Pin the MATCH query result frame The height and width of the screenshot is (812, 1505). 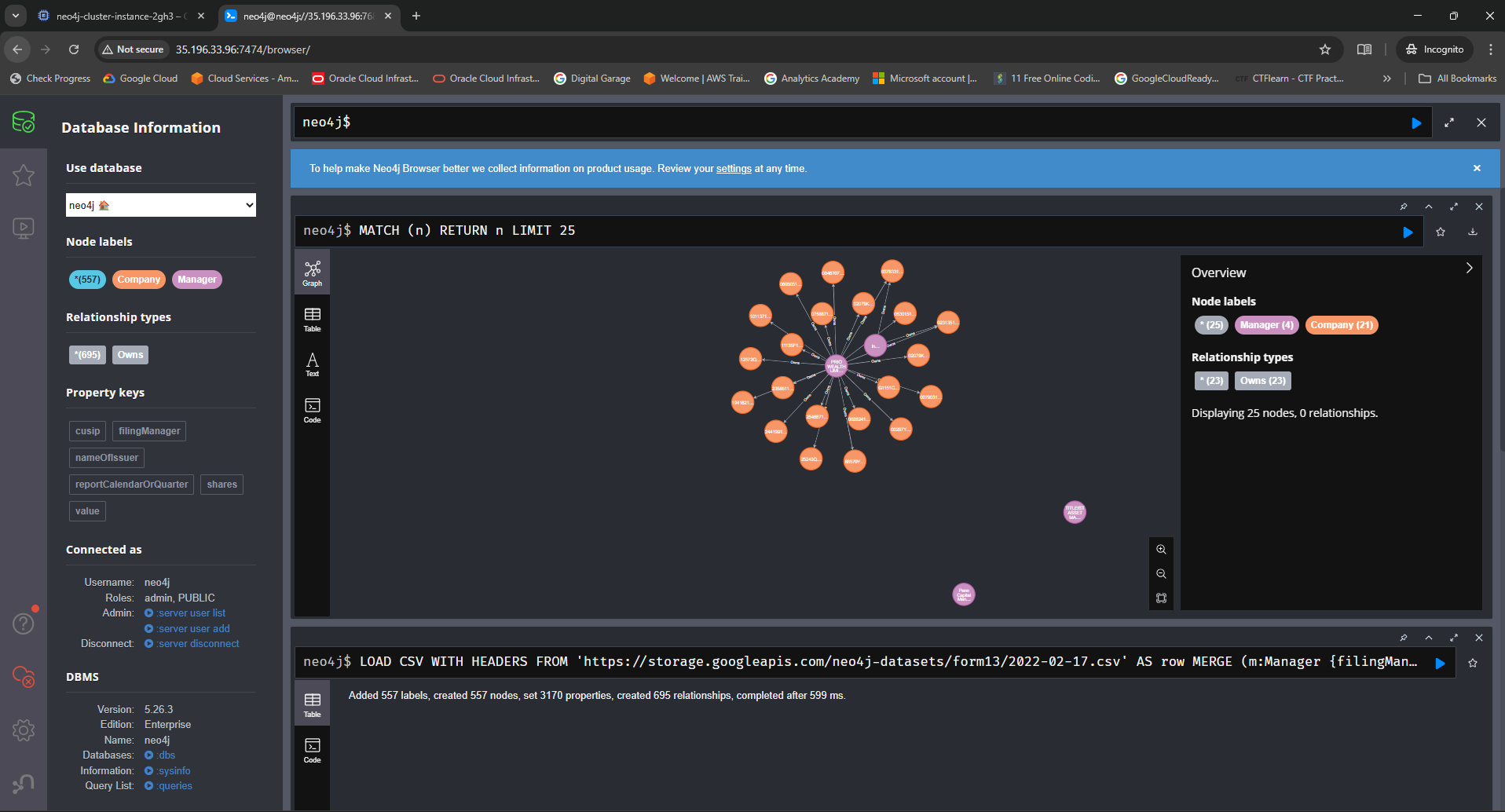click(1404, 207)
